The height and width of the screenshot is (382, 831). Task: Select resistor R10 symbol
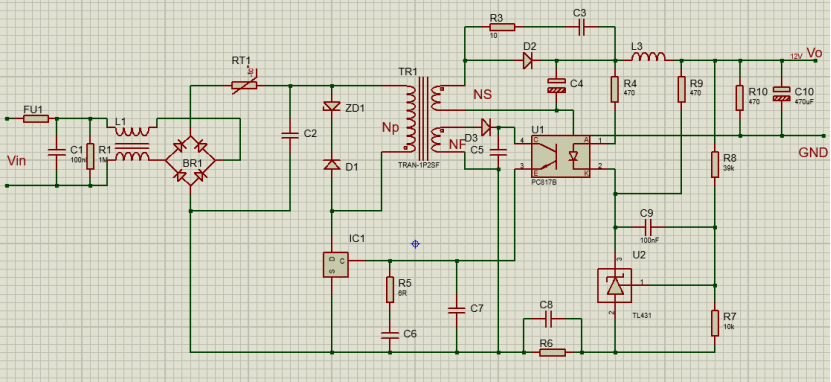[740, 97]
